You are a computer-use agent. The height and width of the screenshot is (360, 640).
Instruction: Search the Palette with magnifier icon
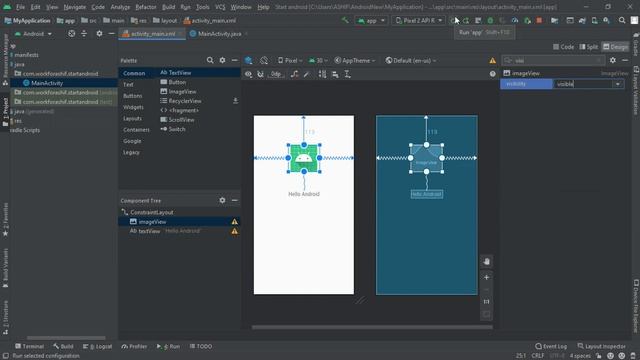click(210, 60)
